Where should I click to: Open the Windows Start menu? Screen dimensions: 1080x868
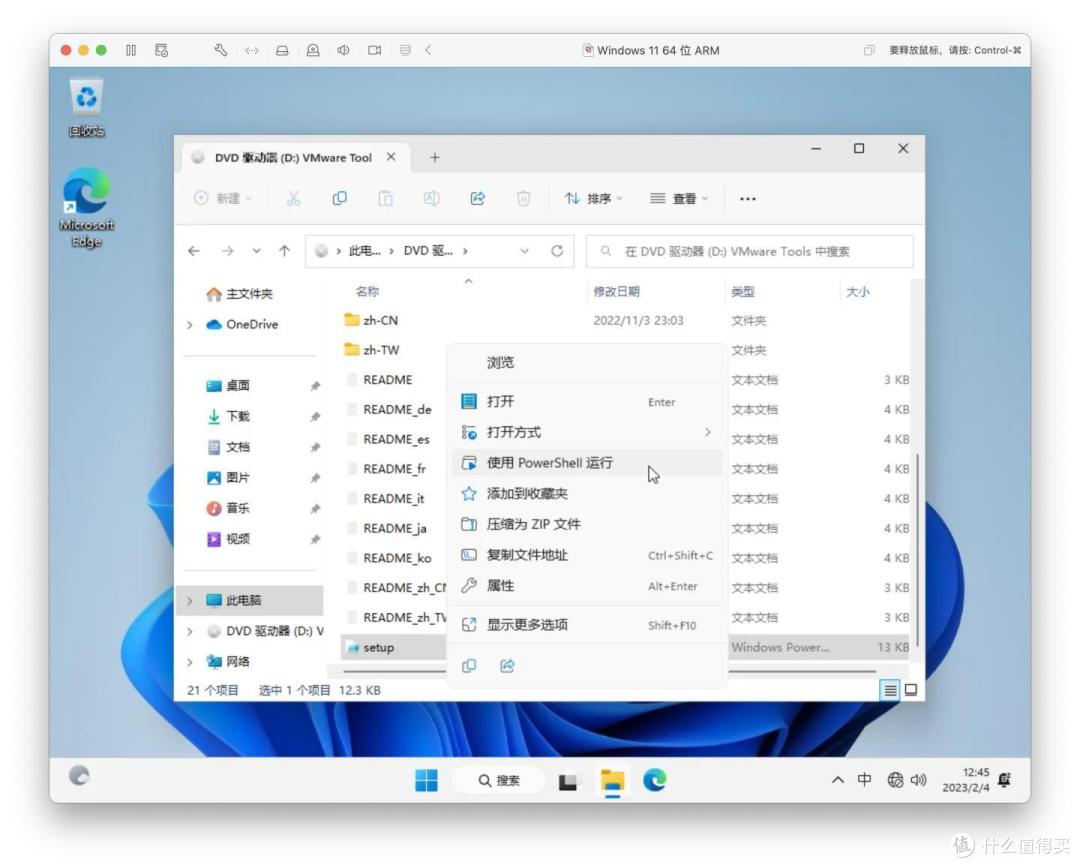coord(426,780)
